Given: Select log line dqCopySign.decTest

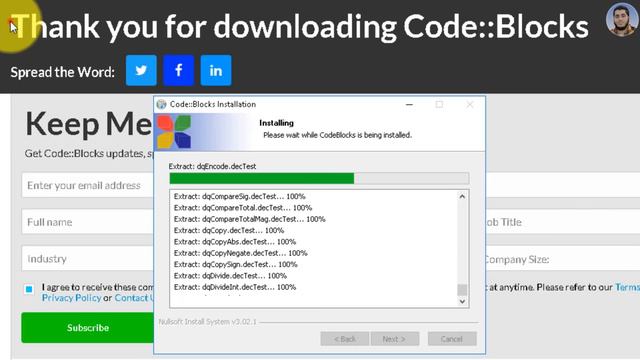Looking at the screenshot, I should (x=236, y=264).
